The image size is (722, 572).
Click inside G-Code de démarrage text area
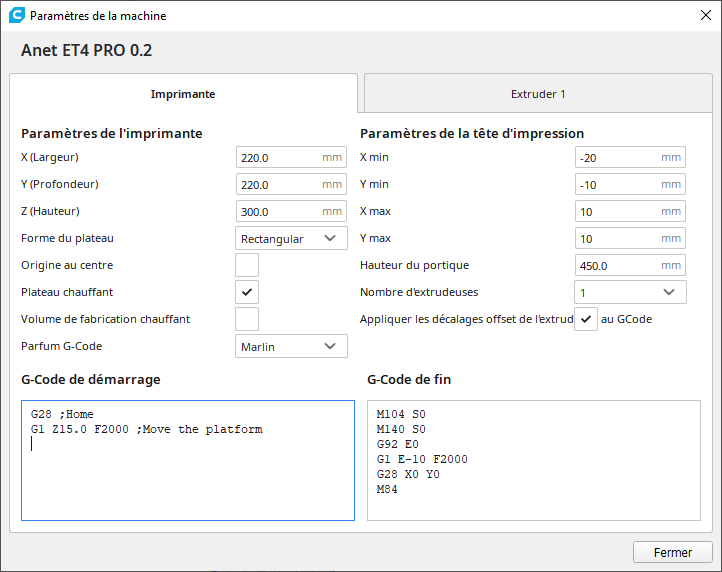188,461
